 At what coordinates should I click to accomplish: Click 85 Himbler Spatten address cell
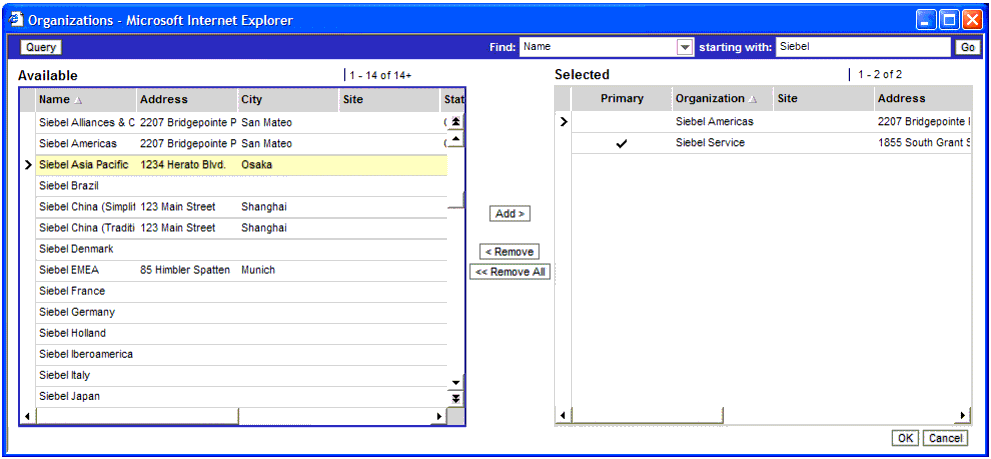[x=185, y=270]
